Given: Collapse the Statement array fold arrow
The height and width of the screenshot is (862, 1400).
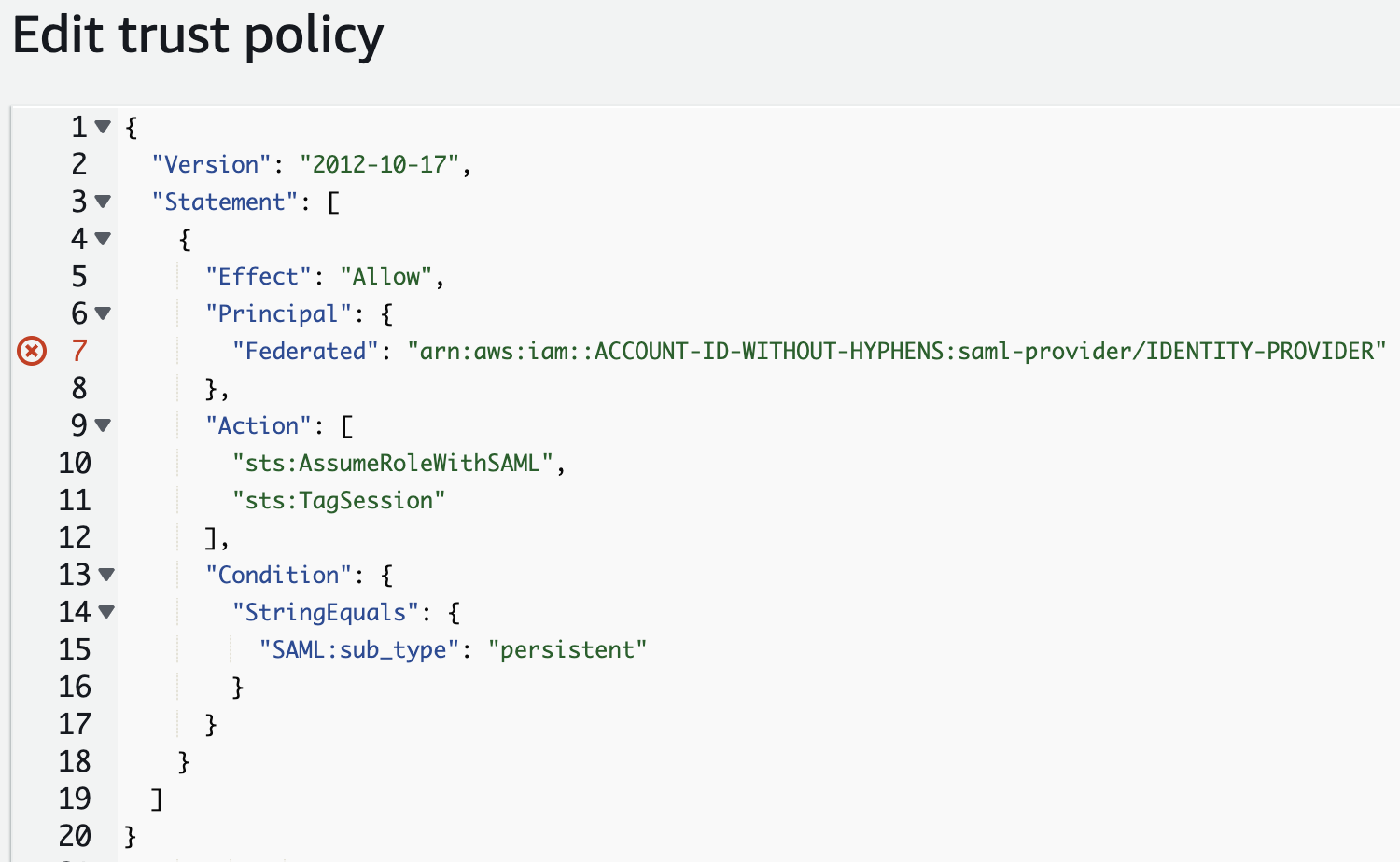Looking at the screenshot, I should point(103,202).
